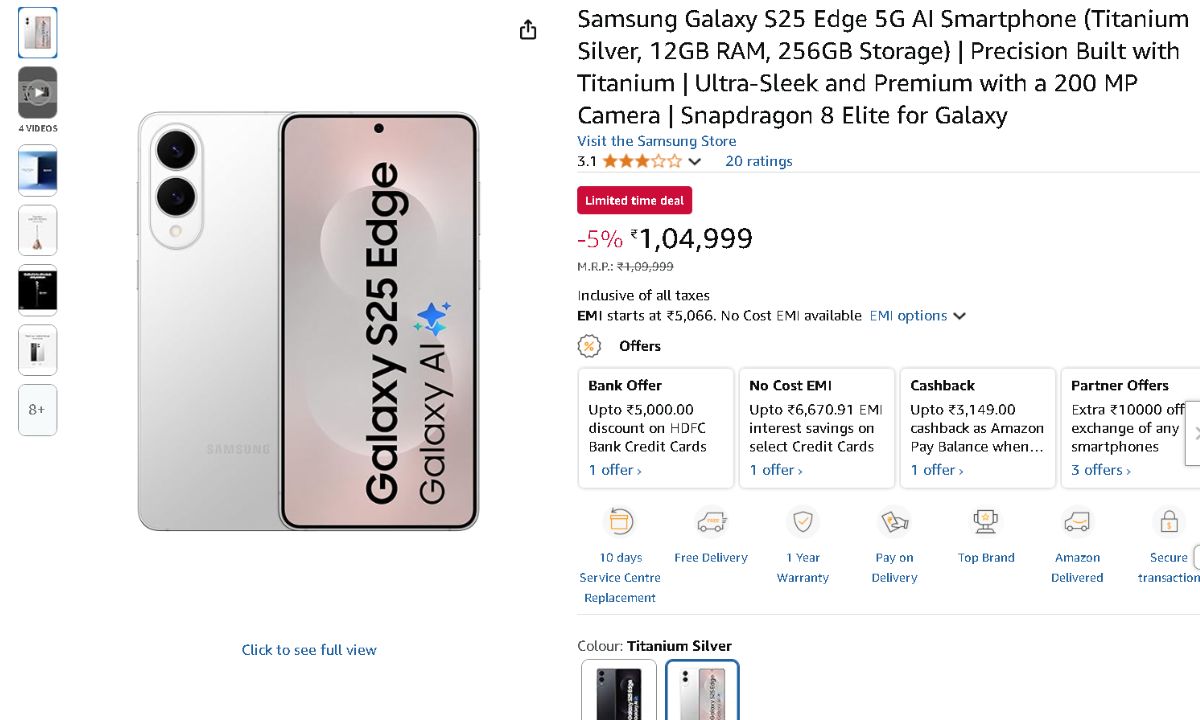Click the 10 days Service Centre Replacement icon
The width and height of the screenshot is (1200, 720).
pyautogui.click(x=620, y=522)
